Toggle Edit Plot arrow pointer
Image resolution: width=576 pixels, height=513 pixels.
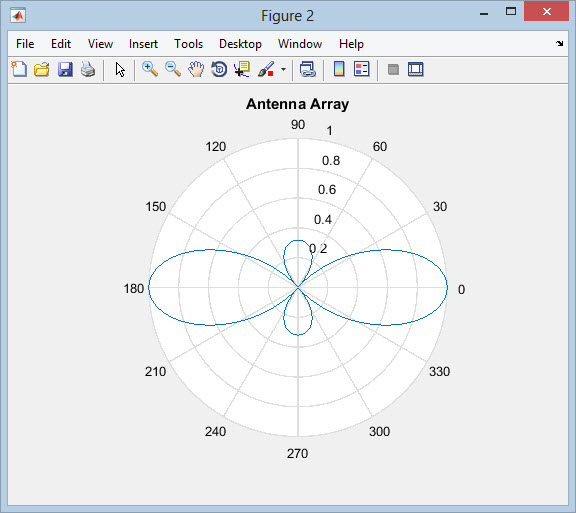tap(120, 69)
